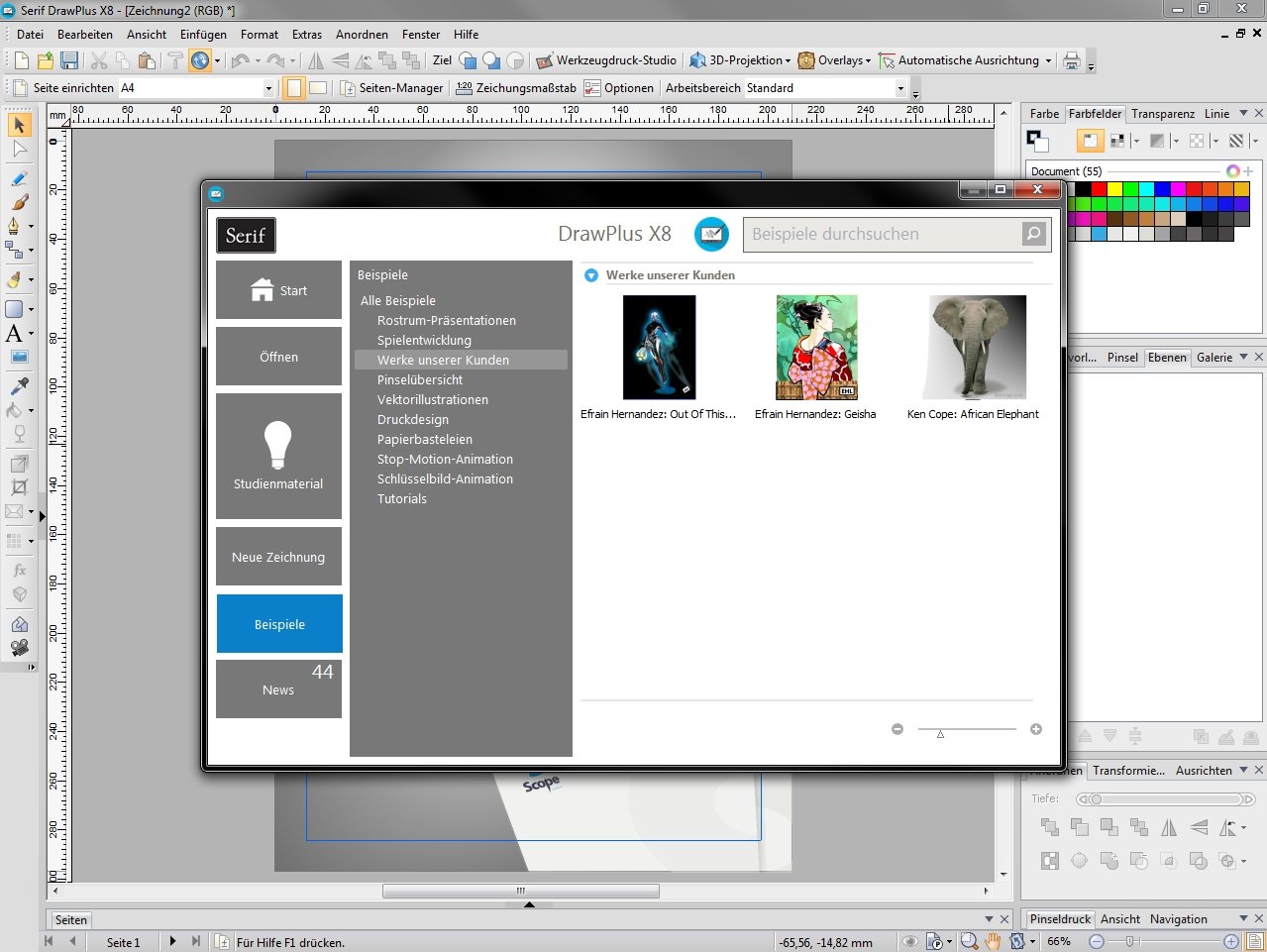Open the News tile
The width and height of the screenshot is (1267, 952).
[x=278, y=688]
